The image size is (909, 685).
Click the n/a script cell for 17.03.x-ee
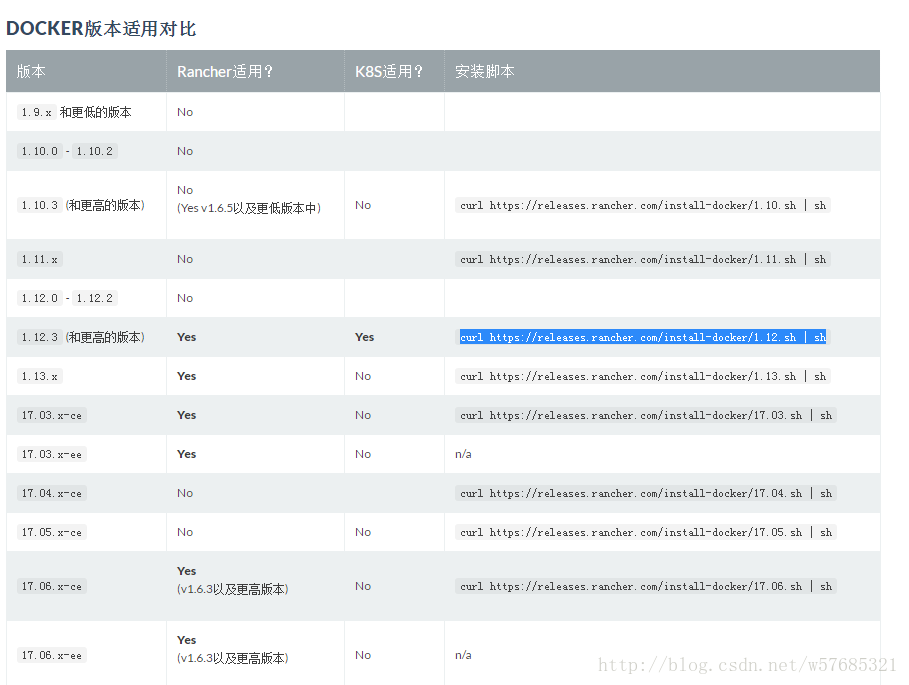pos(463,454)
